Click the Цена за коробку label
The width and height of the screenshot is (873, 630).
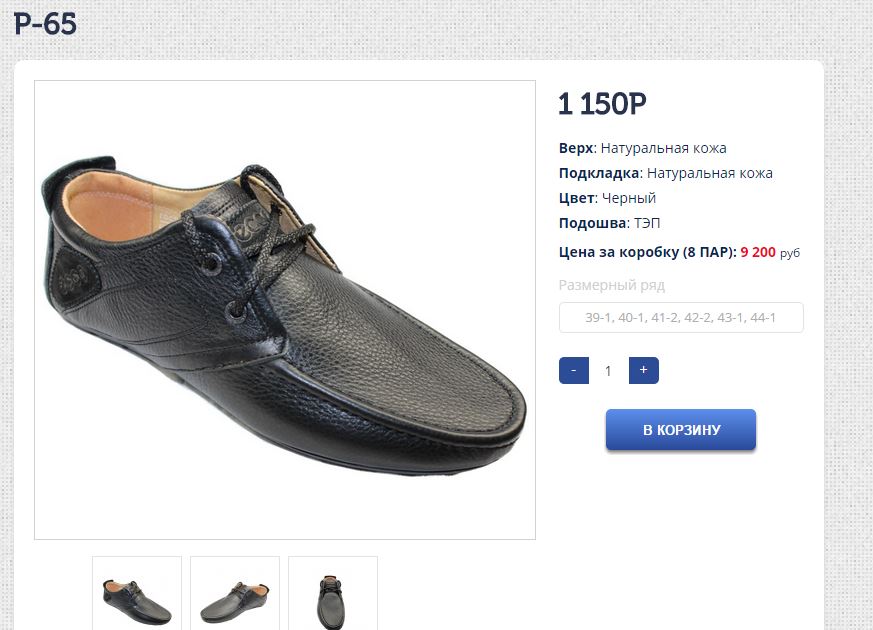point(647,252)
